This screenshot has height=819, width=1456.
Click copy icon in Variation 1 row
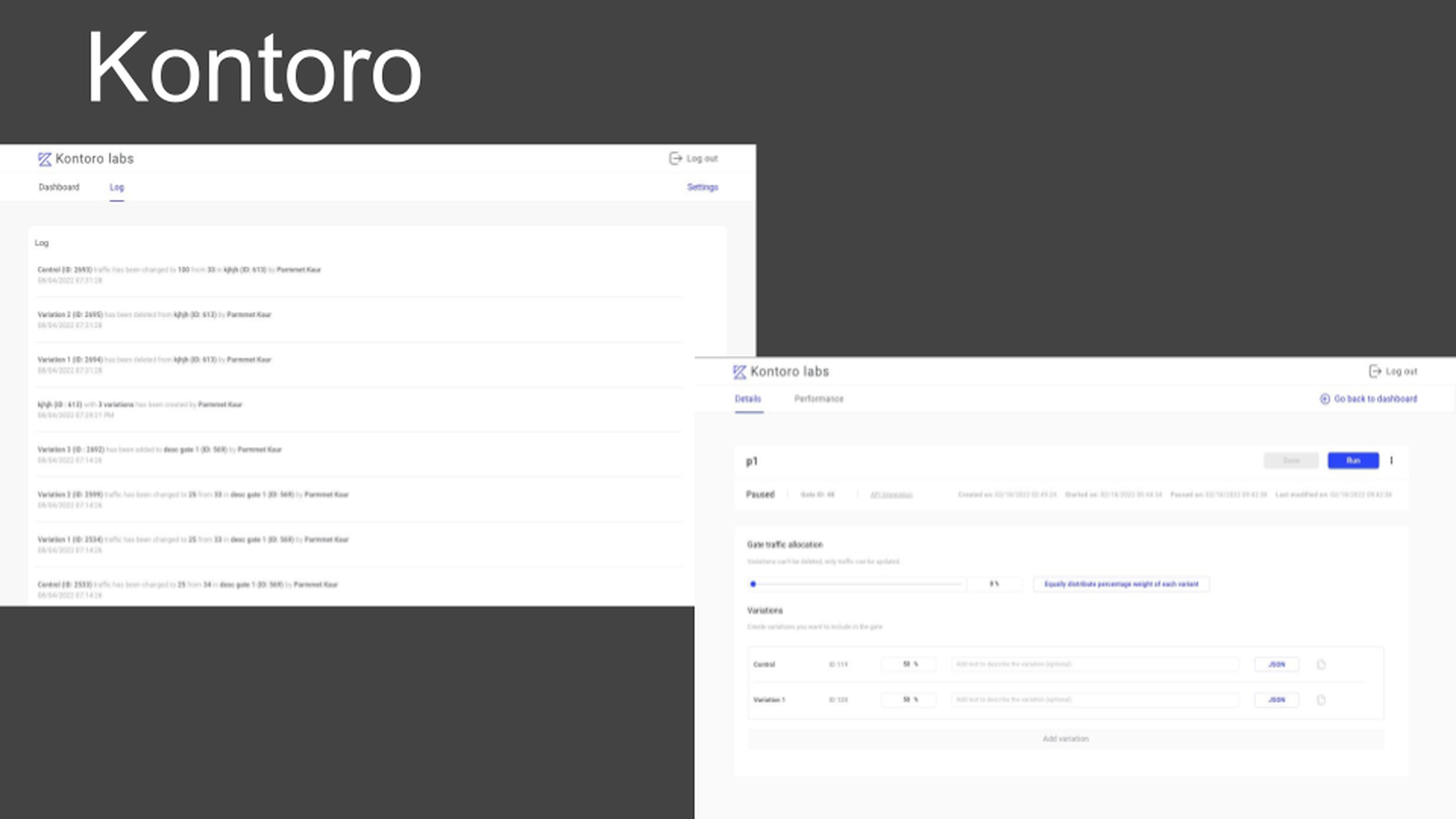(1321, 700)
